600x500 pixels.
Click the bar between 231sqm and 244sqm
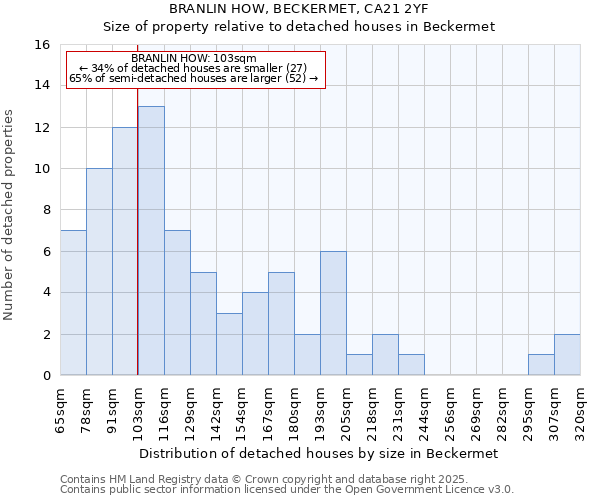(412, 365)
